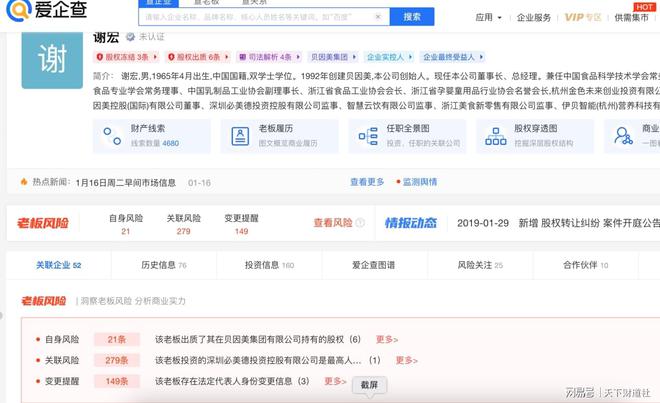
Task: Click 查看更多 in the news bar
Action: 367,182
